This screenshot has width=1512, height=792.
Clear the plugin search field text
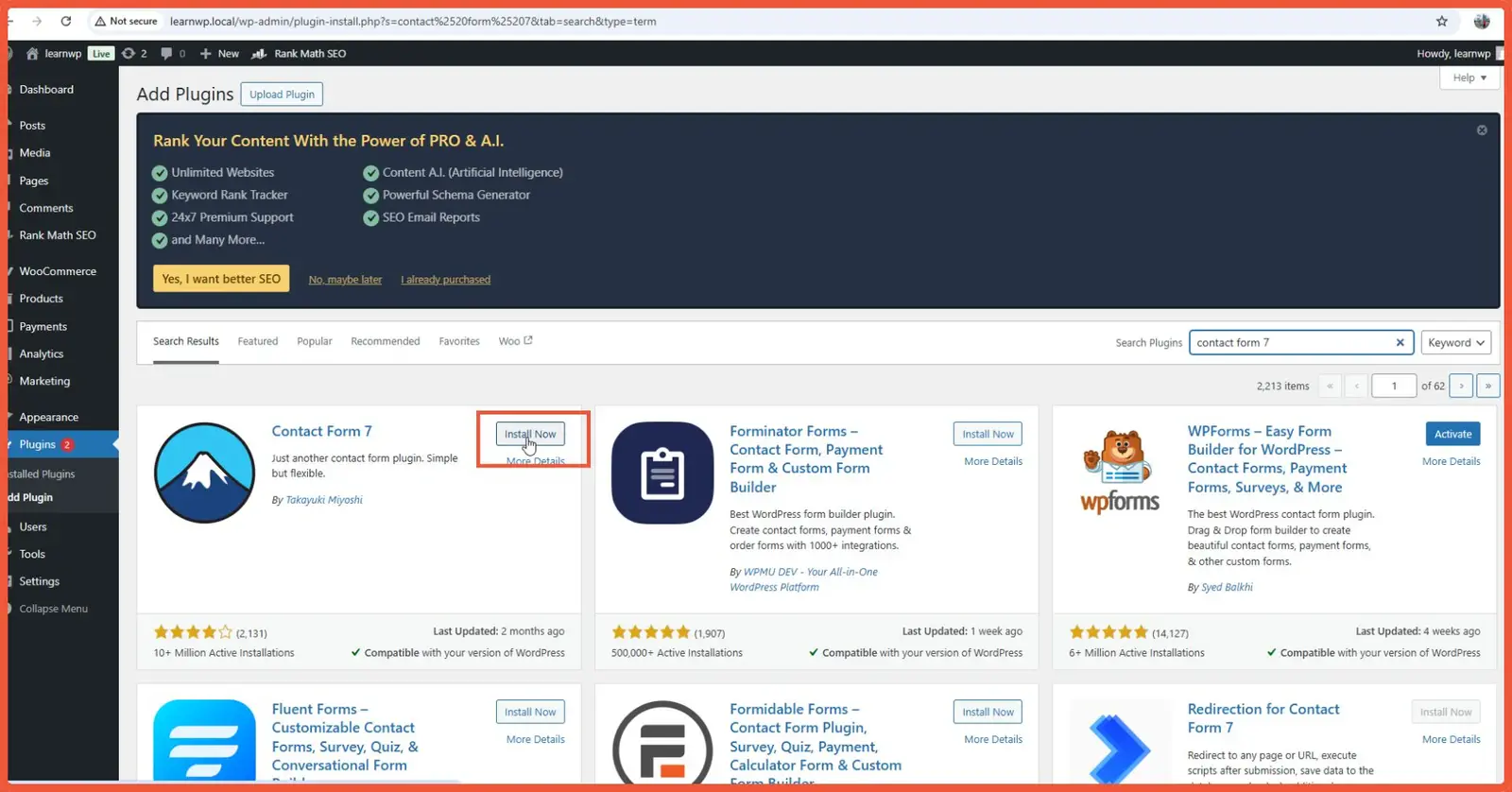pos(1400,343)
